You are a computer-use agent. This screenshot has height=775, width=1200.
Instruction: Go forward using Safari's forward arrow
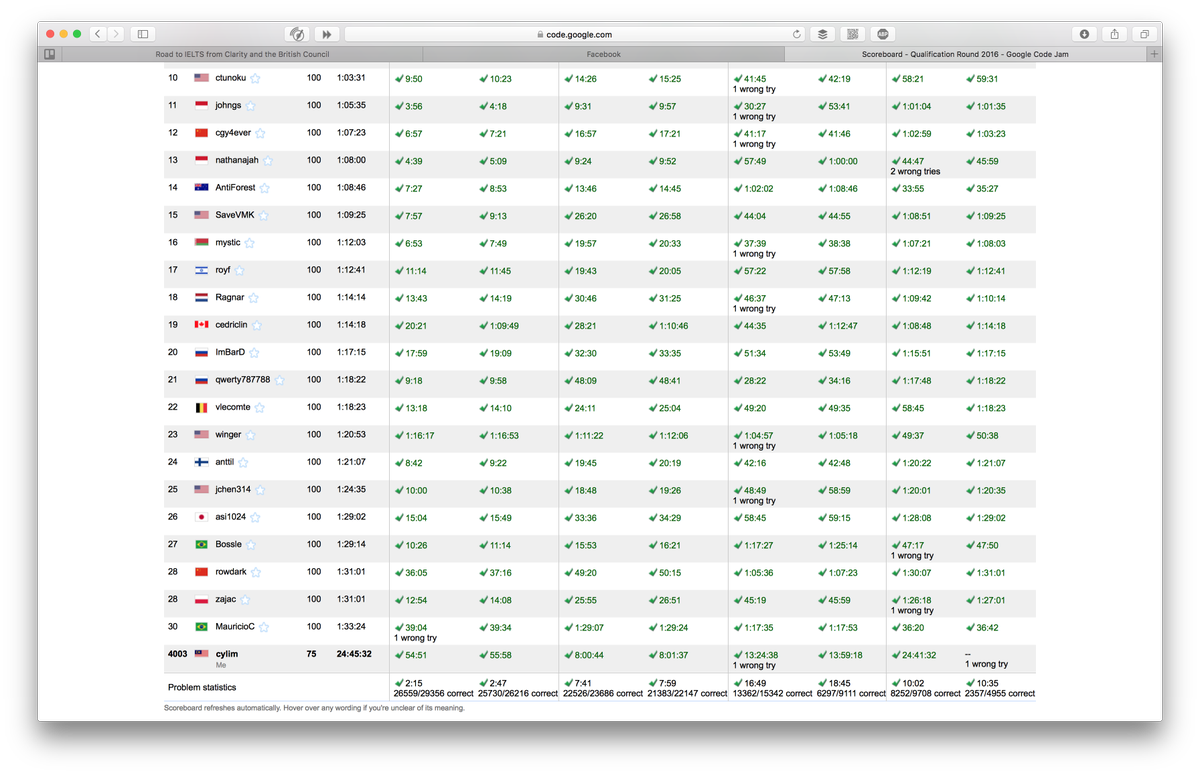point(116,34)
